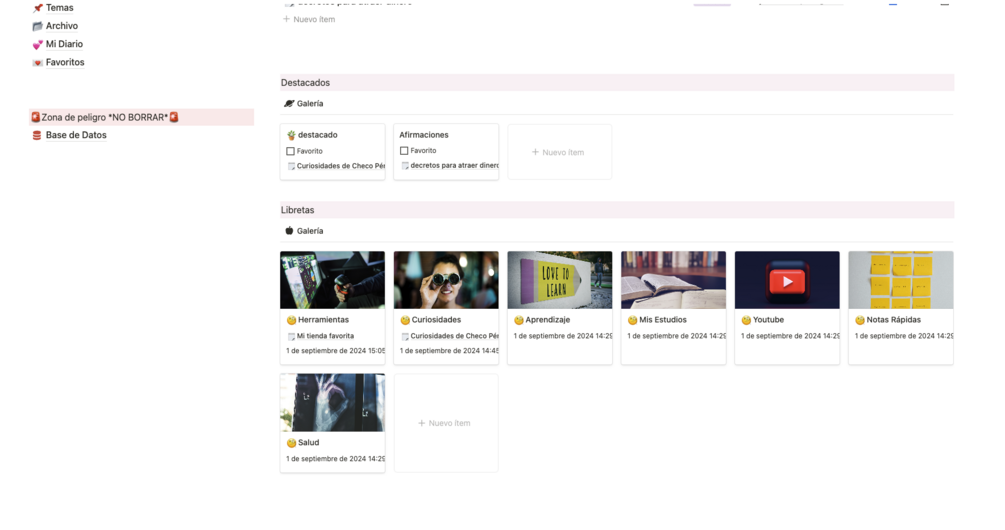Toggle Favorito checkbox on destacado card
1005x530 pixels.
coord(290,151)
